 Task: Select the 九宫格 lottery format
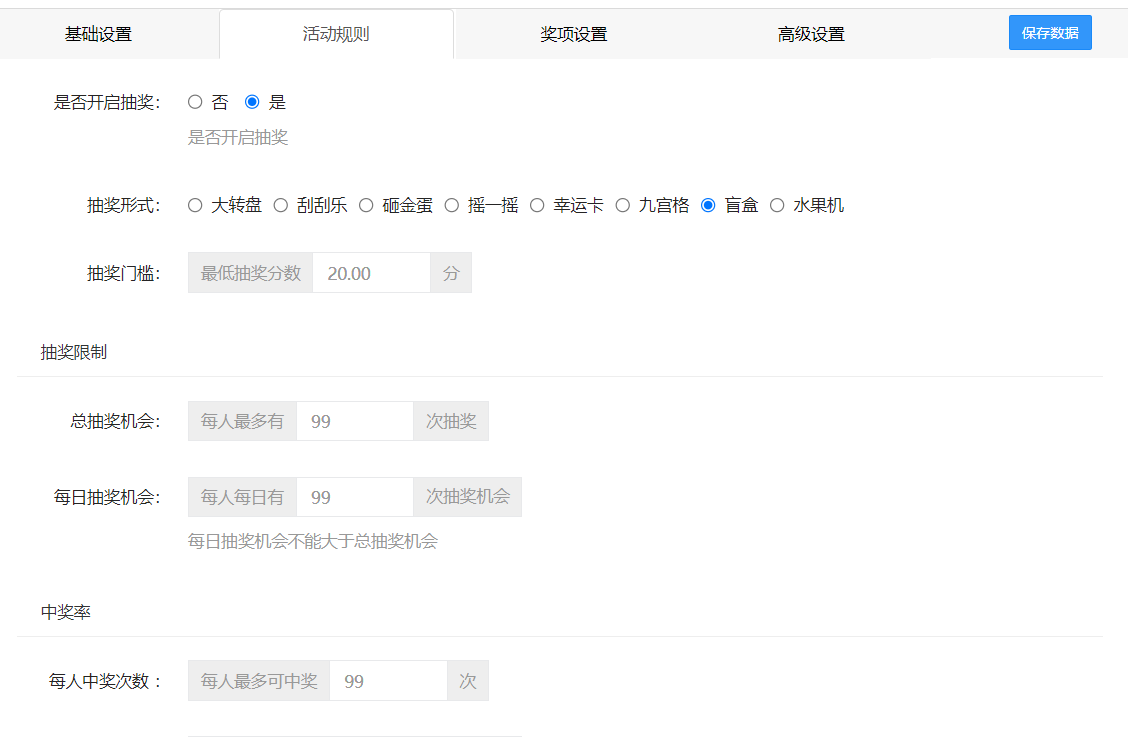(x=624, y=205)
